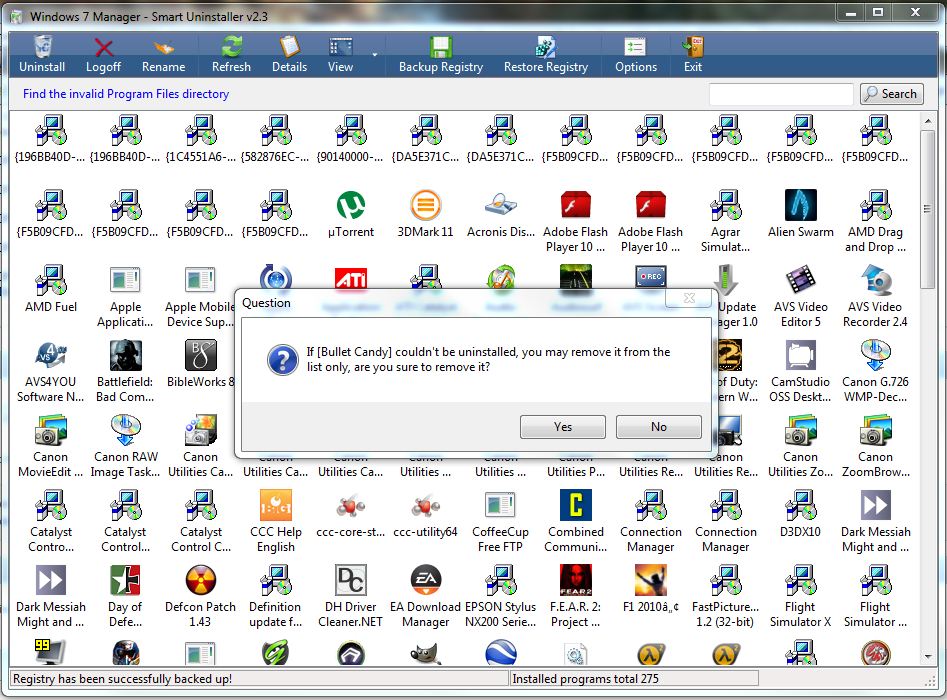Refresh the installed programs list
947x700 pixels.
(x=231, y=54)
